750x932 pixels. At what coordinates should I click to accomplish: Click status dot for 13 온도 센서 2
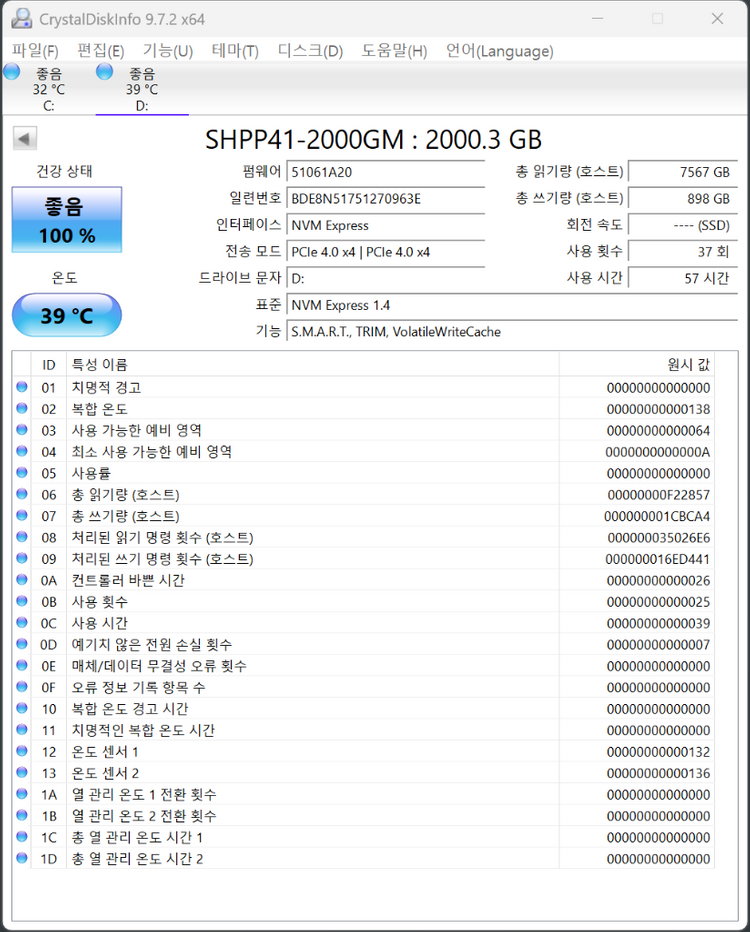click(x=22, y=772)
